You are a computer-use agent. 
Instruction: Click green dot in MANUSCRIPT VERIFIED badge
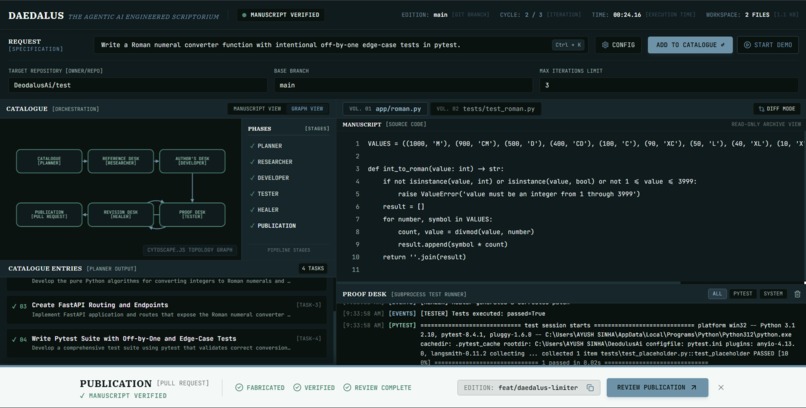point(244,15)
